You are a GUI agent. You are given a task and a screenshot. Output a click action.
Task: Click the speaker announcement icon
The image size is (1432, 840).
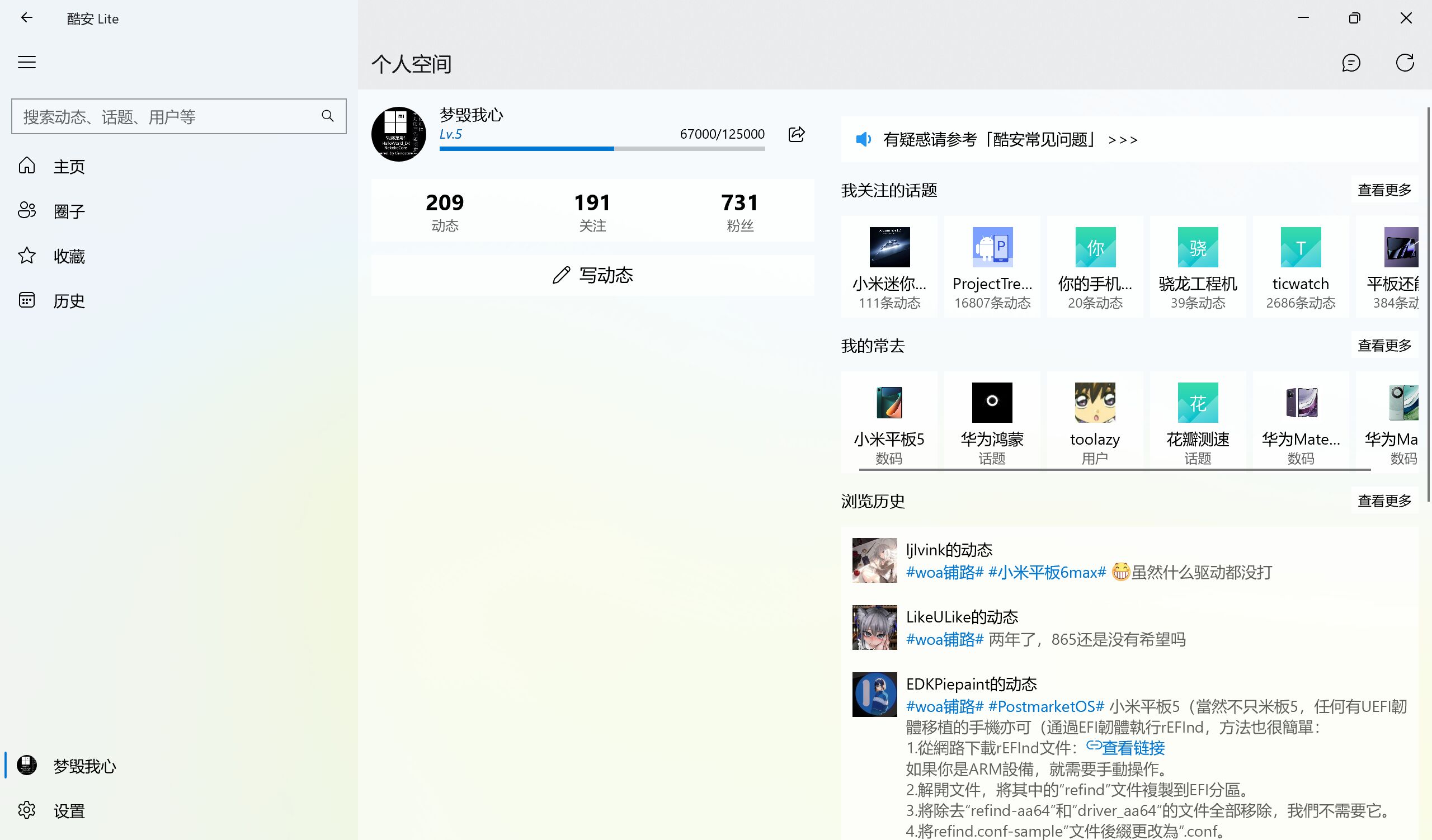click(863, 140)
